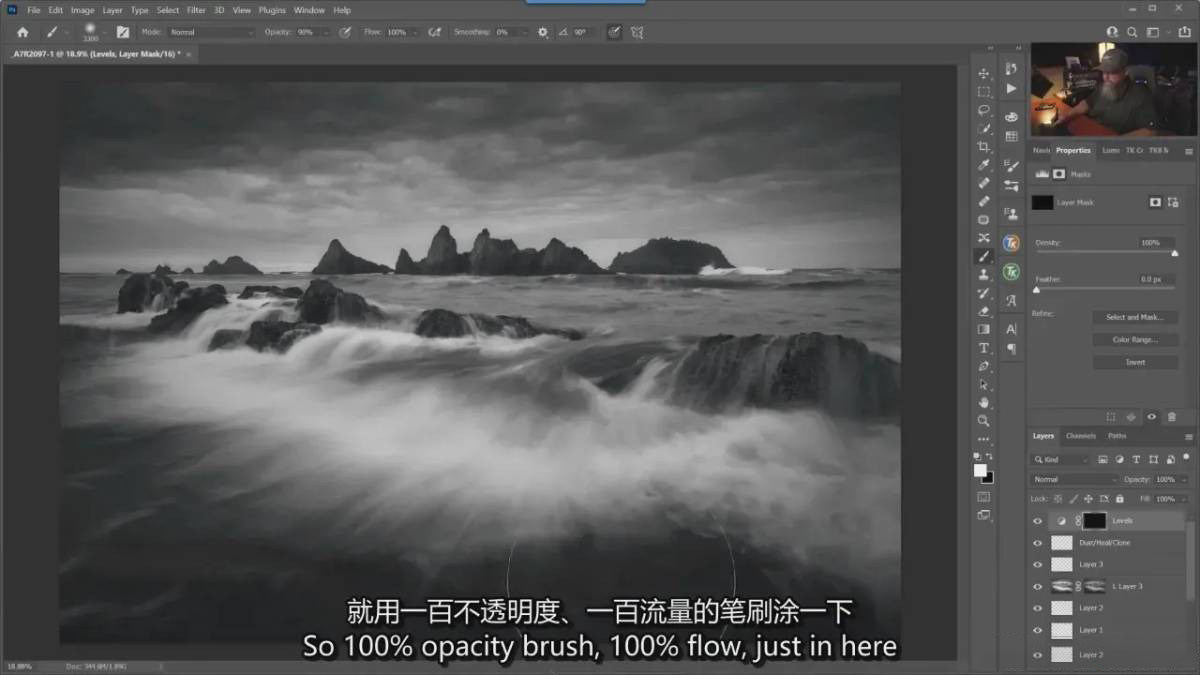Select the Clone Stamp tool
This screenshot has height=675, width=1200.
click(x=984, y=274)
